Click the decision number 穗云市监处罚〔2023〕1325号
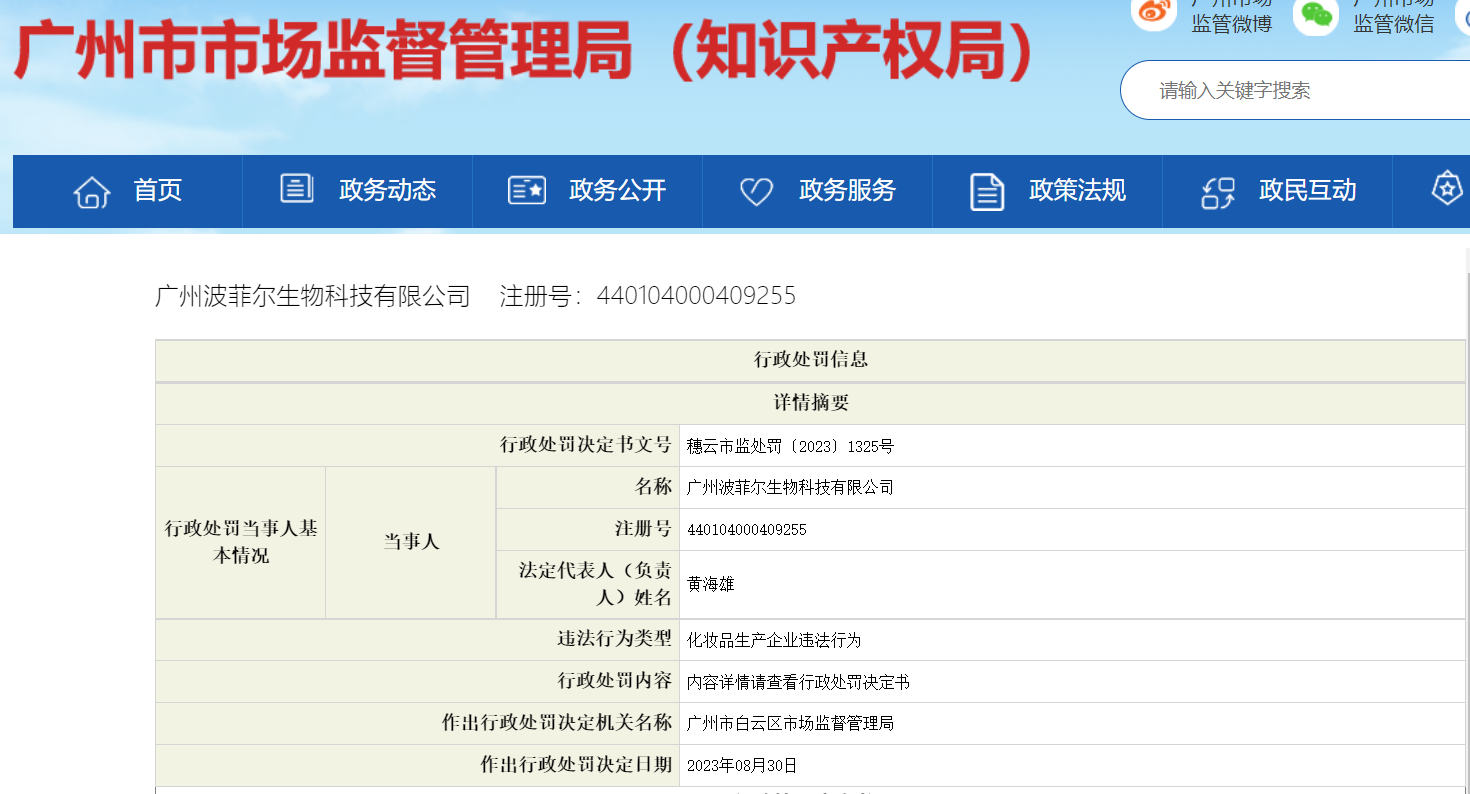Image resolution: width=1470 pixels, height=794 pixels. 790,446
